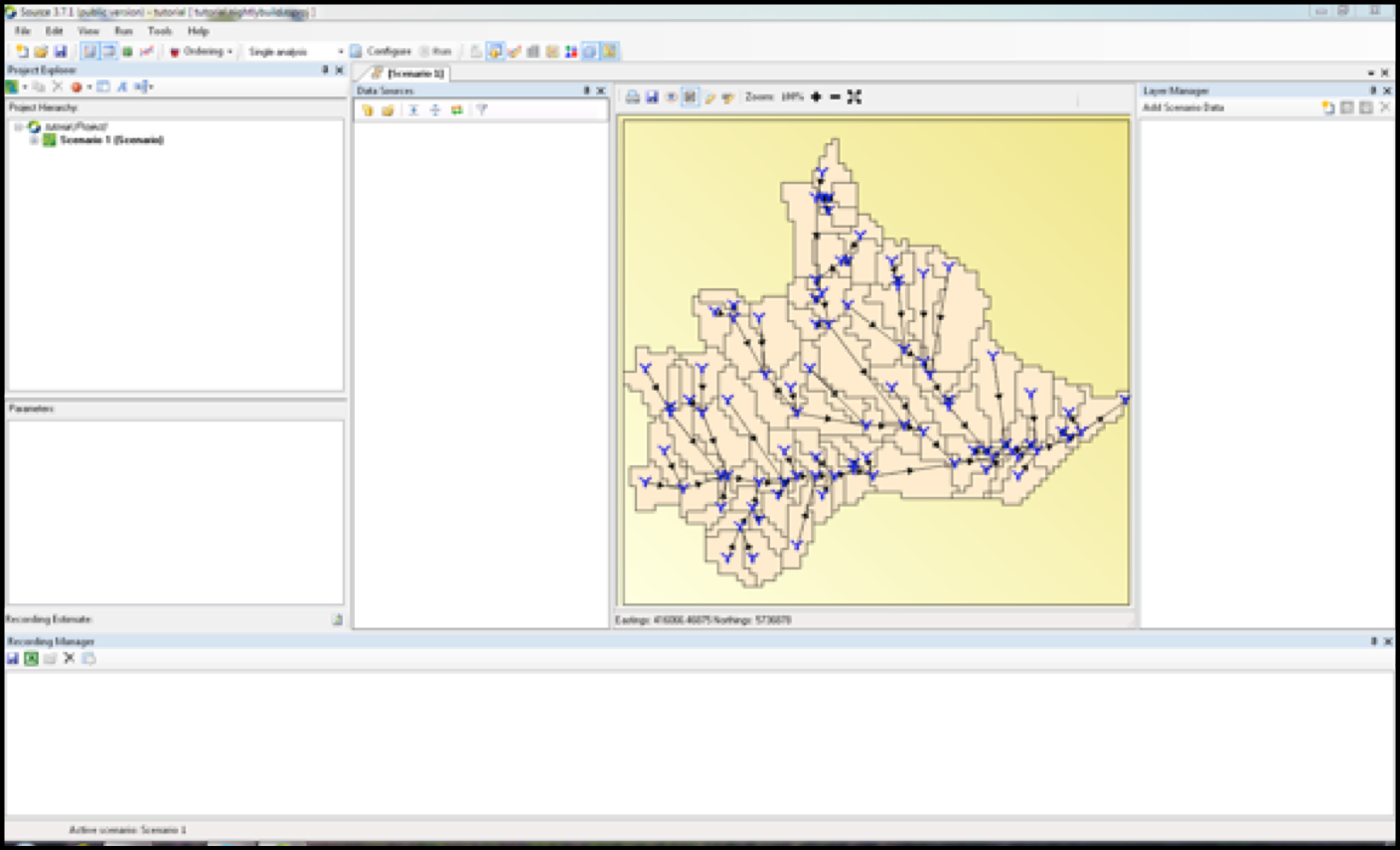Click the zoom in plus icon

[816, 97]
